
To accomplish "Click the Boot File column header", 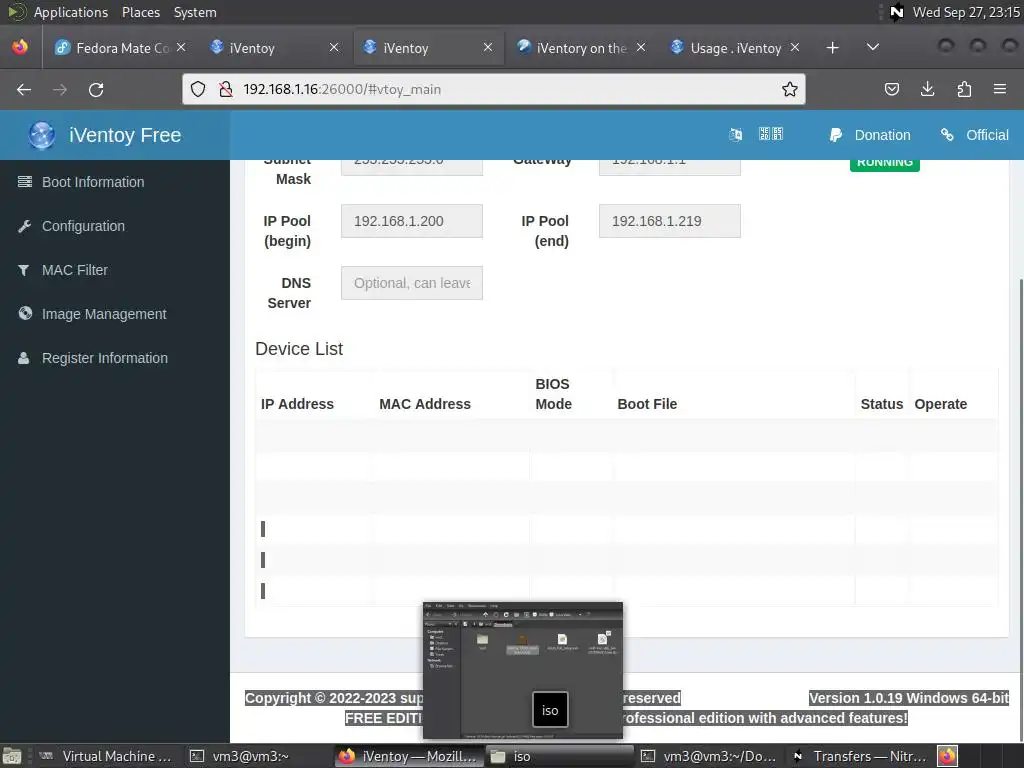I will pos(647,404).
